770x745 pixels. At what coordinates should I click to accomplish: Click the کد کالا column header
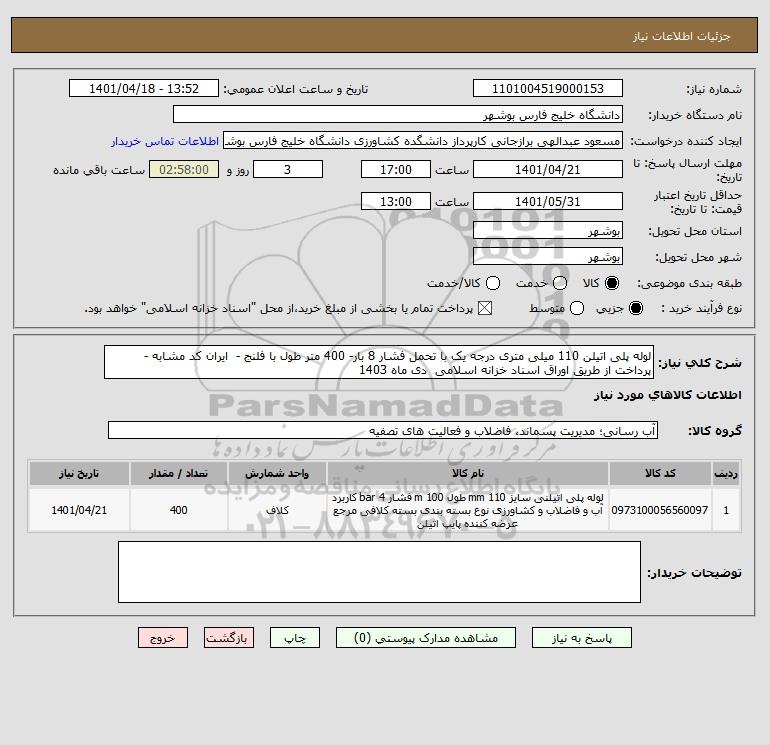point(660,473)
